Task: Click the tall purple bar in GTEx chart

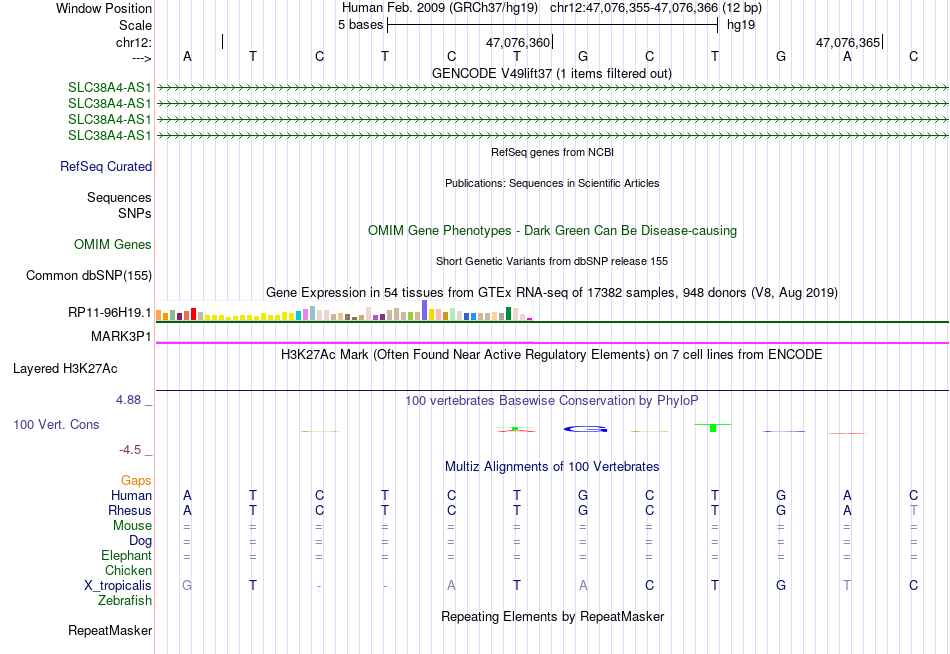Action: click(x=424, y=310)
